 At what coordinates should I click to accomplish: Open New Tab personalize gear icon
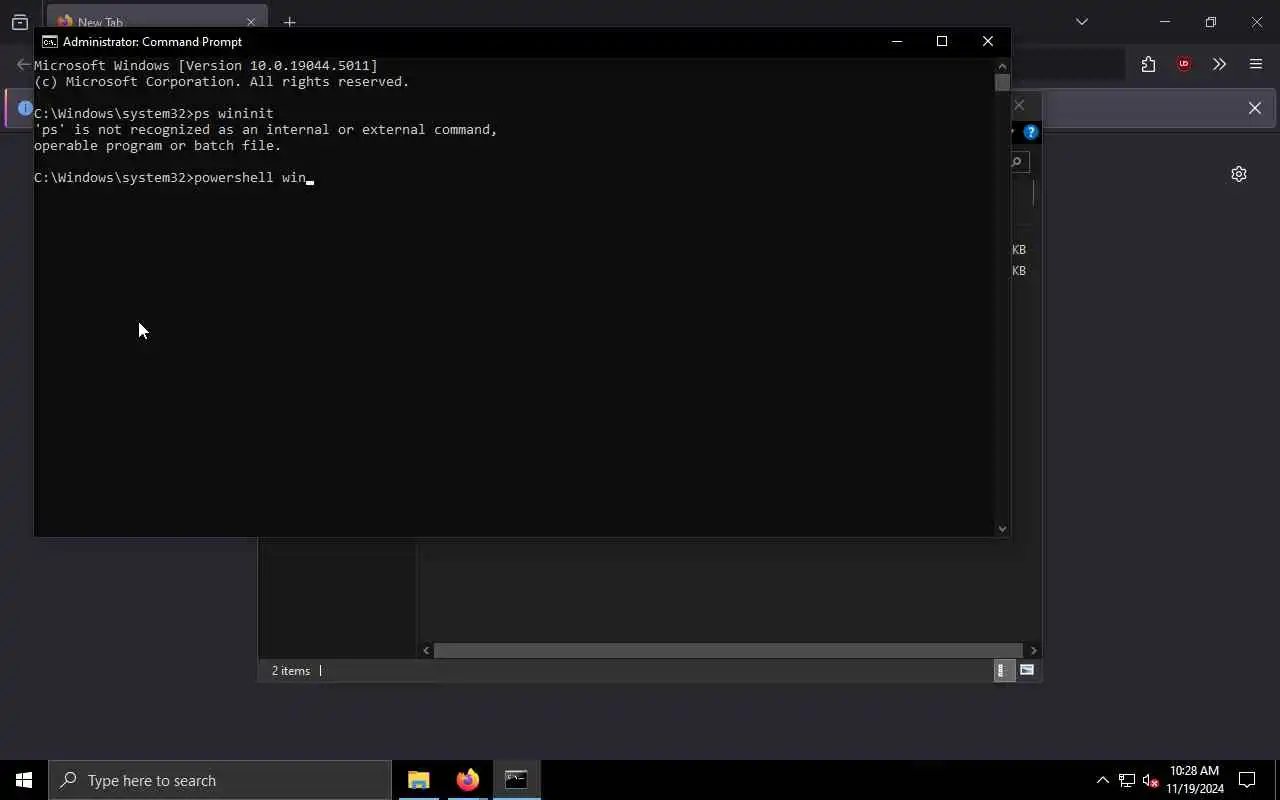click(x=1239, y=174)
